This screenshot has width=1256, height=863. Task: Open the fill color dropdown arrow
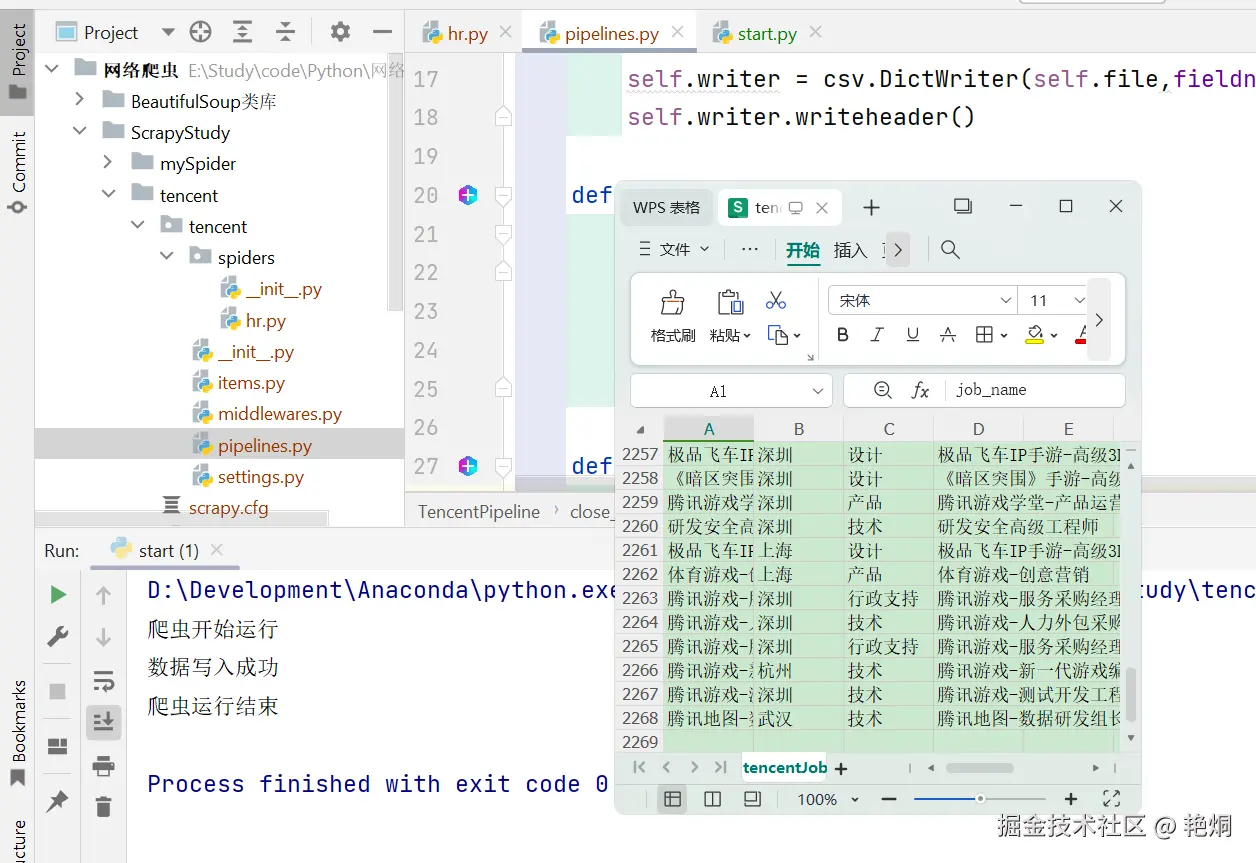coord(1054,336)
